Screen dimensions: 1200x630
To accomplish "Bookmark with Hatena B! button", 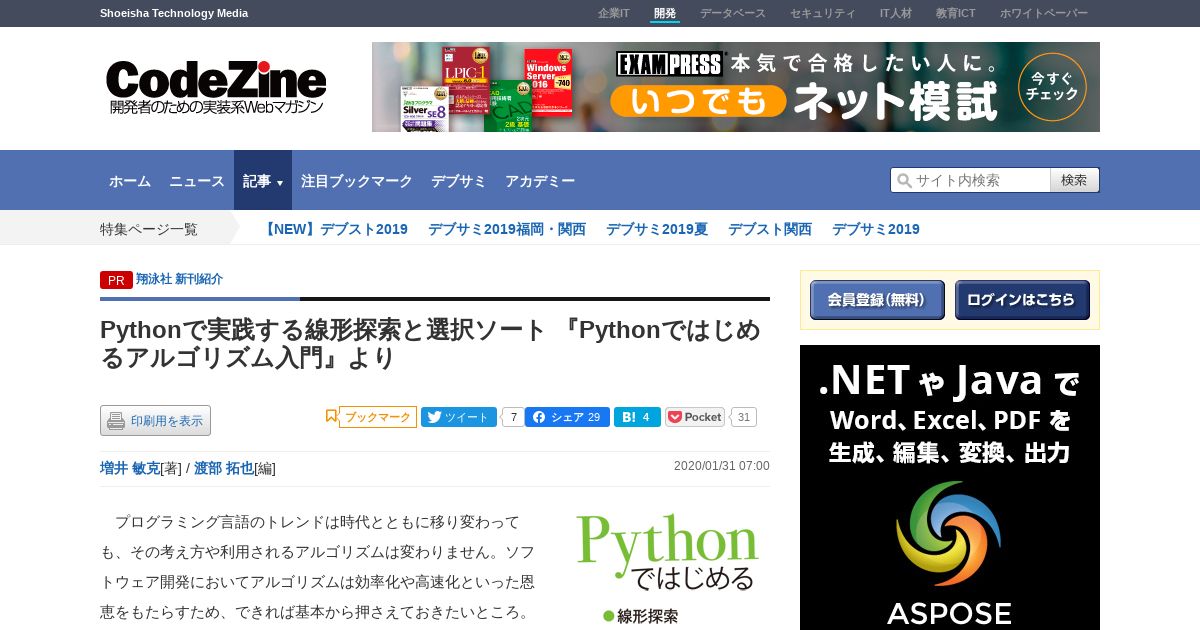I will [637, 417].
